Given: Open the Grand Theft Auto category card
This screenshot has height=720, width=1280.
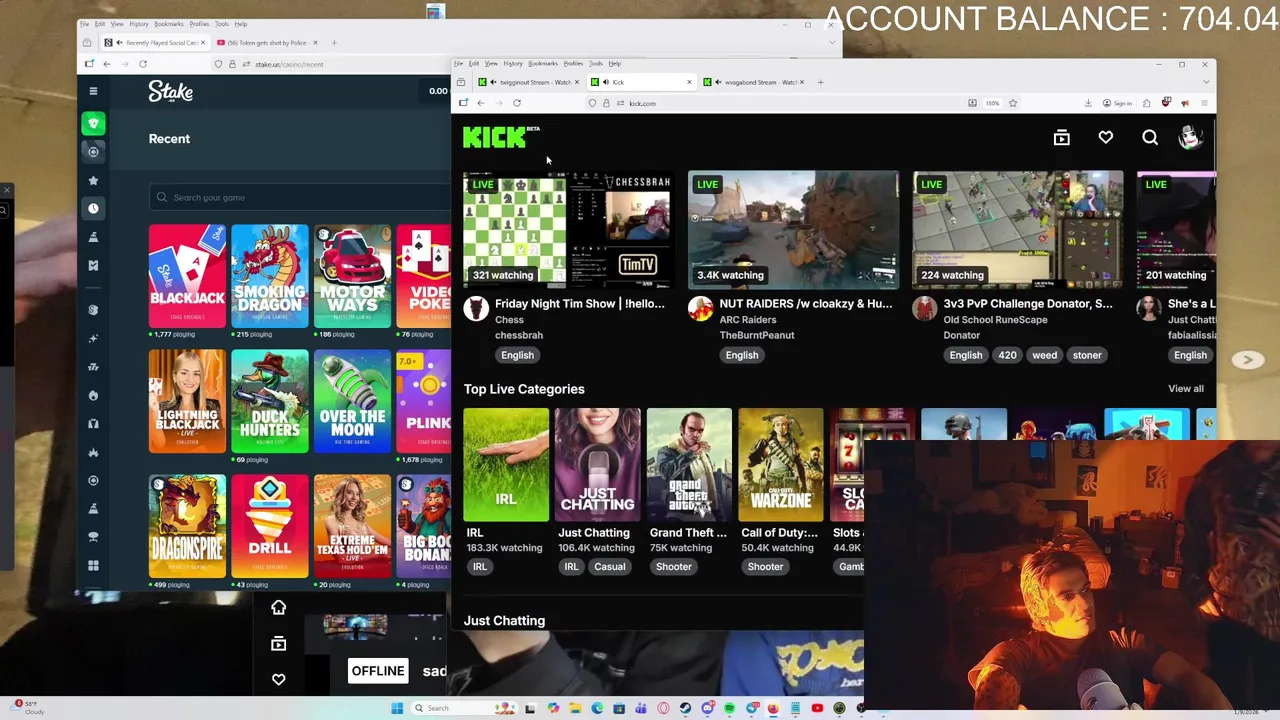Looking at the screenshot, I should 689,465.
